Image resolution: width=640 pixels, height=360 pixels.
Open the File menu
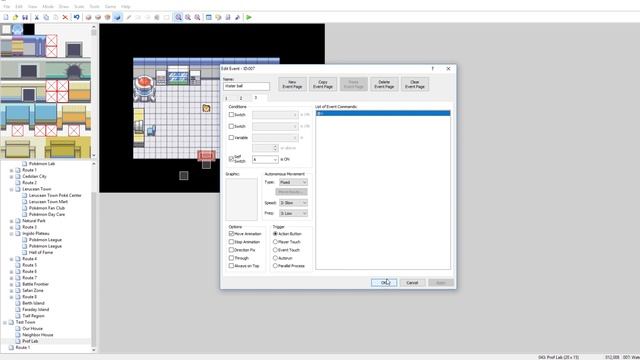(x=7, y=7)
